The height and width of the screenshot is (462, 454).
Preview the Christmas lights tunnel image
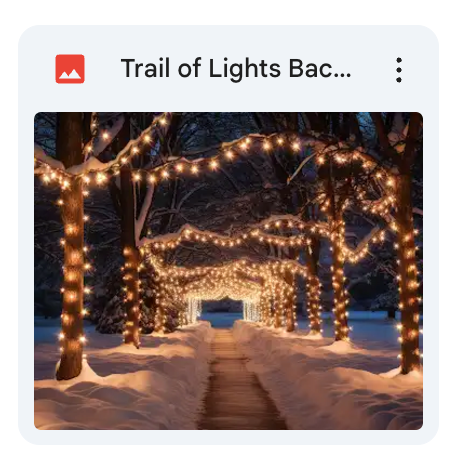[x=228, y=271]
